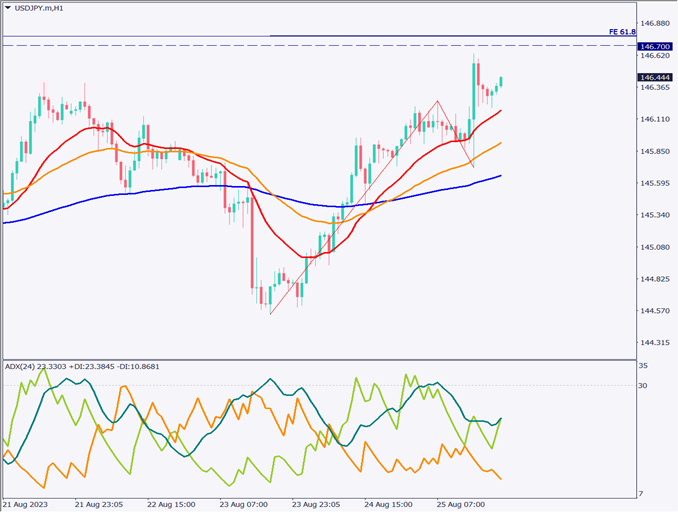Click the 146.880 price axis value

[x=655, y=23]
